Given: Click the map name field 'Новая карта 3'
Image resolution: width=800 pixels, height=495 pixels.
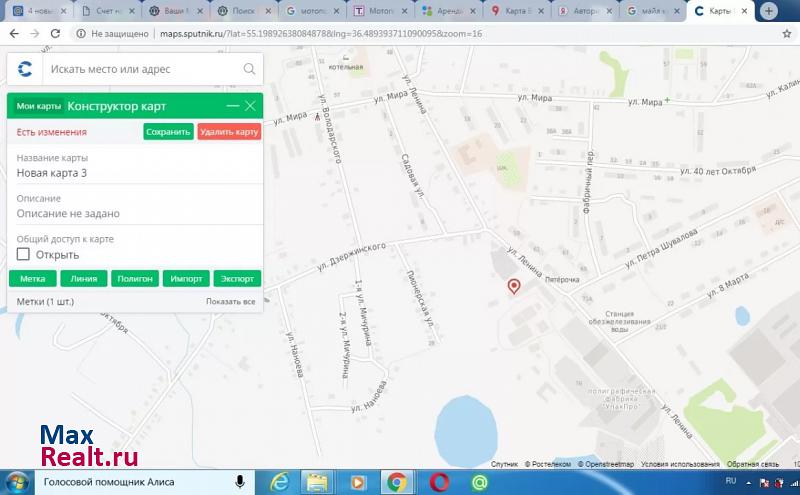Looking at the screenshot, I should click(52, 173).
